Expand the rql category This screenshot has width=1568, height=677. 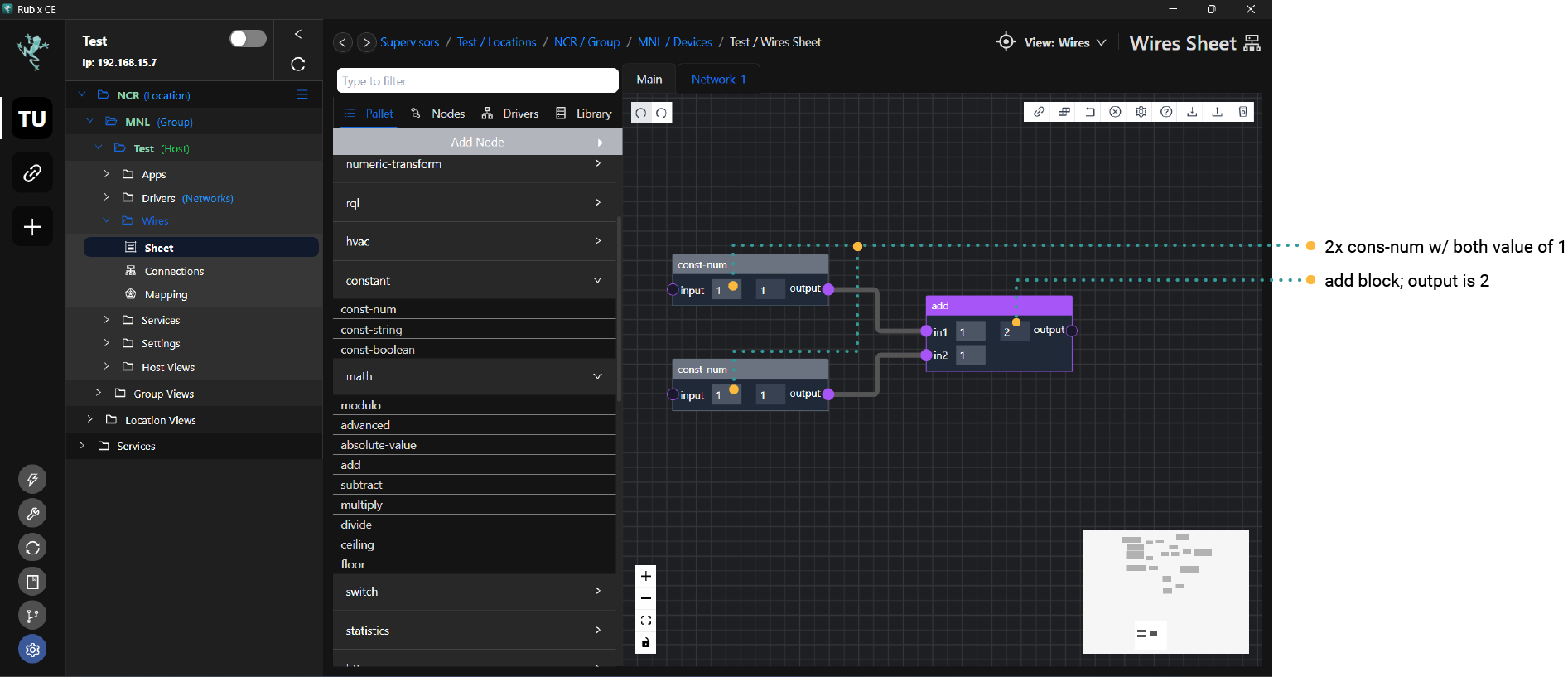477,203
